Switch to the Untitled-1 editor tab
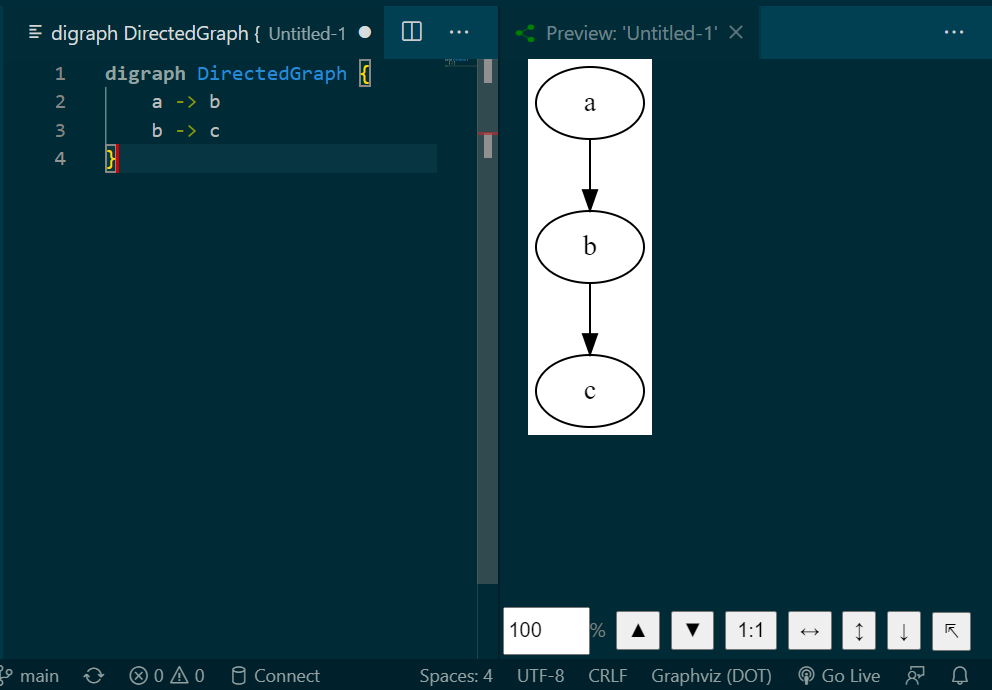The width and height of the screenshot is (992, 690). (190, 33)
